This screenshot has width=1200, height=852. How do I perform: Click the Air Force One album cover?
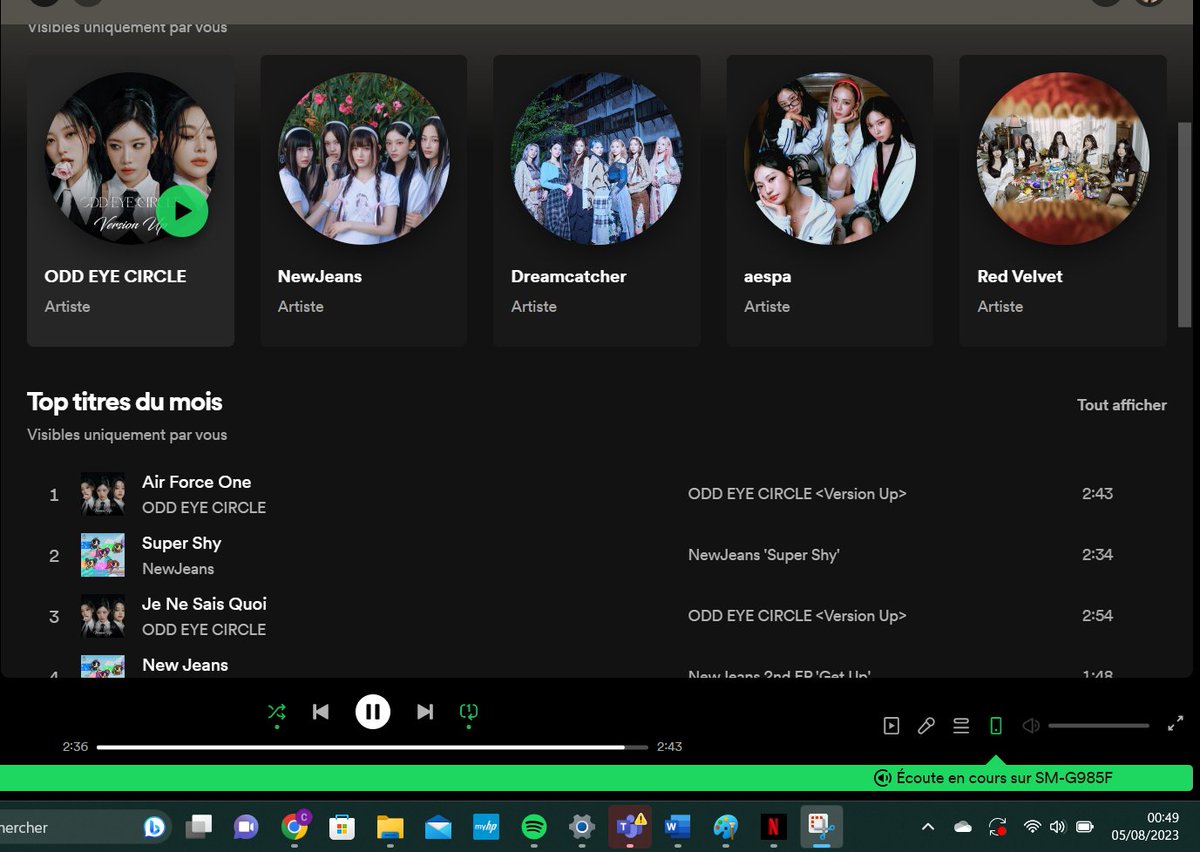click(x=103, y=494)
